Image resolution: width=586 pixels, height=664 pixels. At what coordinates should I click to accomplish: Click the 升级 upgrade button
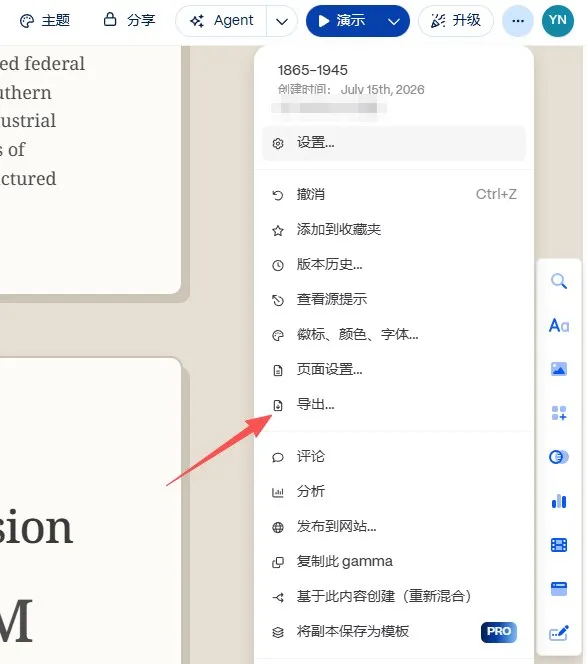point(456,21)
